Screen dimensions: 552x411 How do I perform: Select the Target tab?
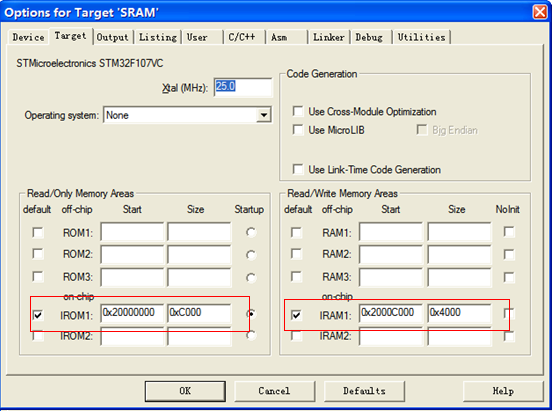click(x=70, y=36)
